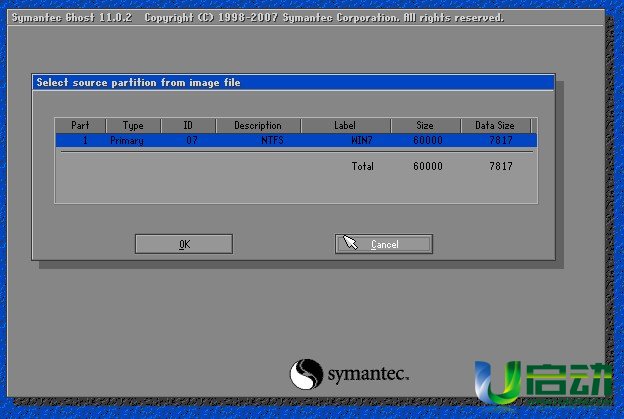
Task: Click the NTFS description cell
Action: pyautogui.click(x=273, y=140)
